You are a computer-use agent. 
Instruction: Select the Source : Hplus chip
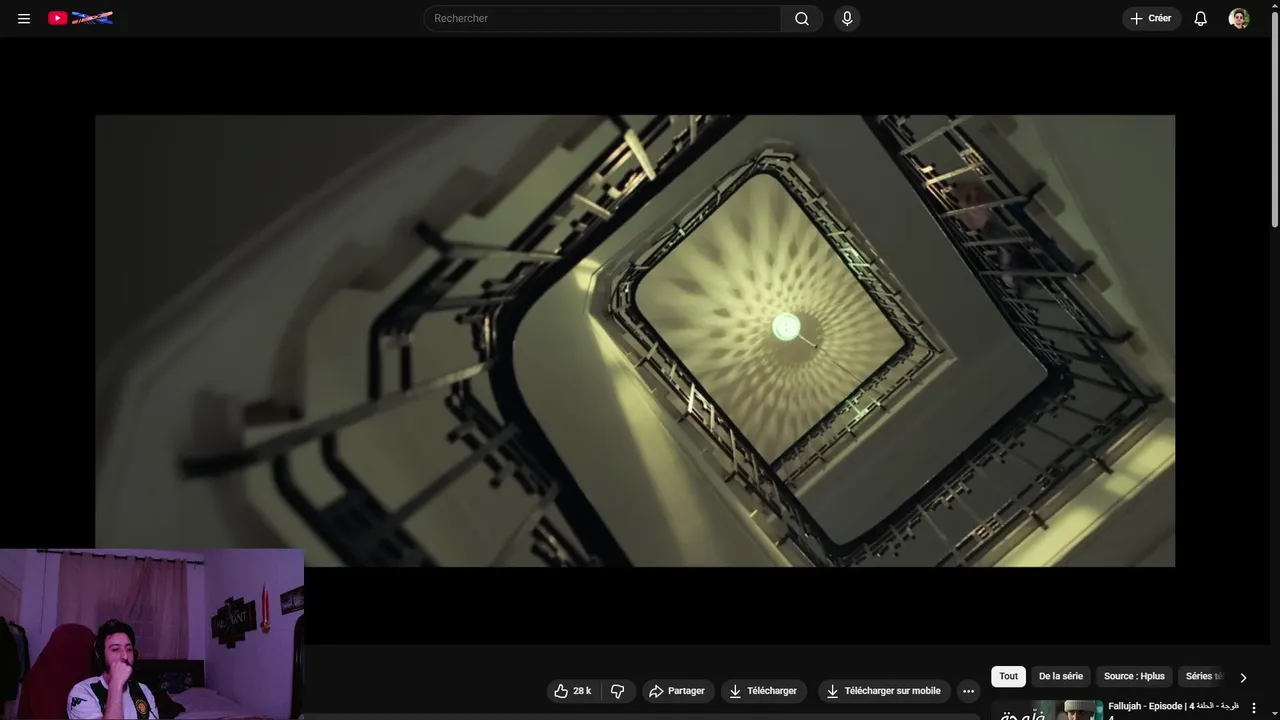(x=1134, y=676)
